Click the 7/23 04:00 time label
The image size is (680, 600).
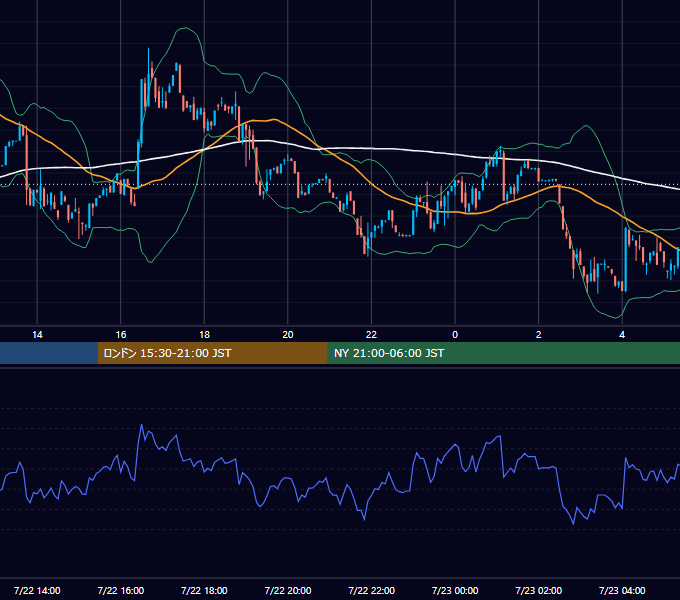click(622, 590)
